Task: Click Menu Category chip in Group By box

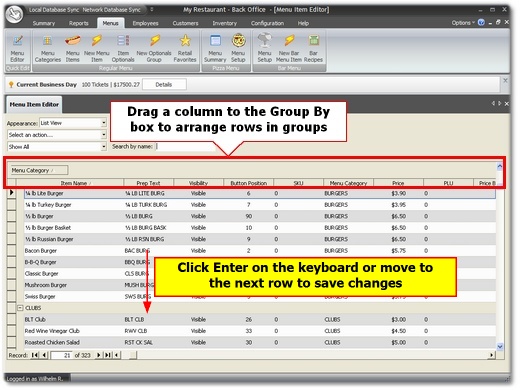Action: [39, 170]
